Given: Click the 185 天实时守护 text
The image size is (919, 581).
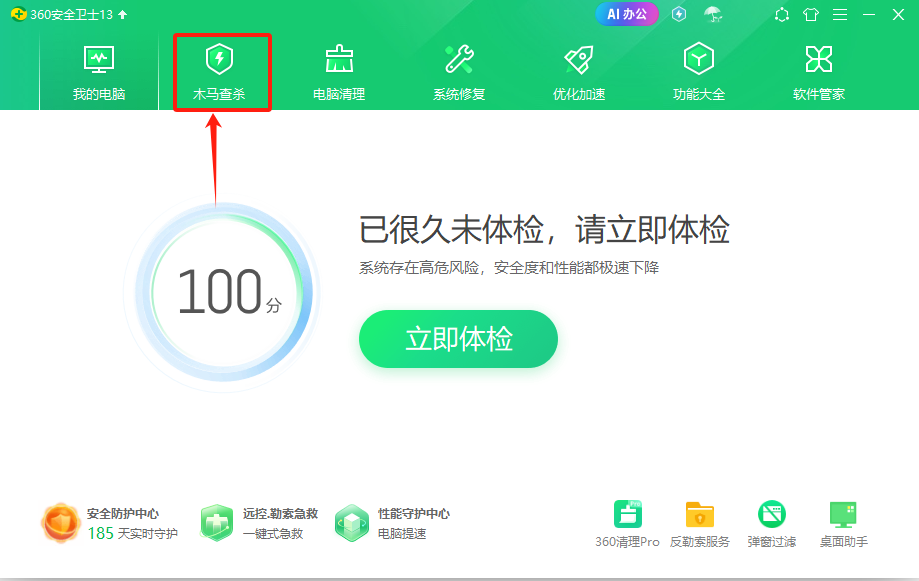Looking at the screenshot, I should pyautogui.click(x=132, y=533).
